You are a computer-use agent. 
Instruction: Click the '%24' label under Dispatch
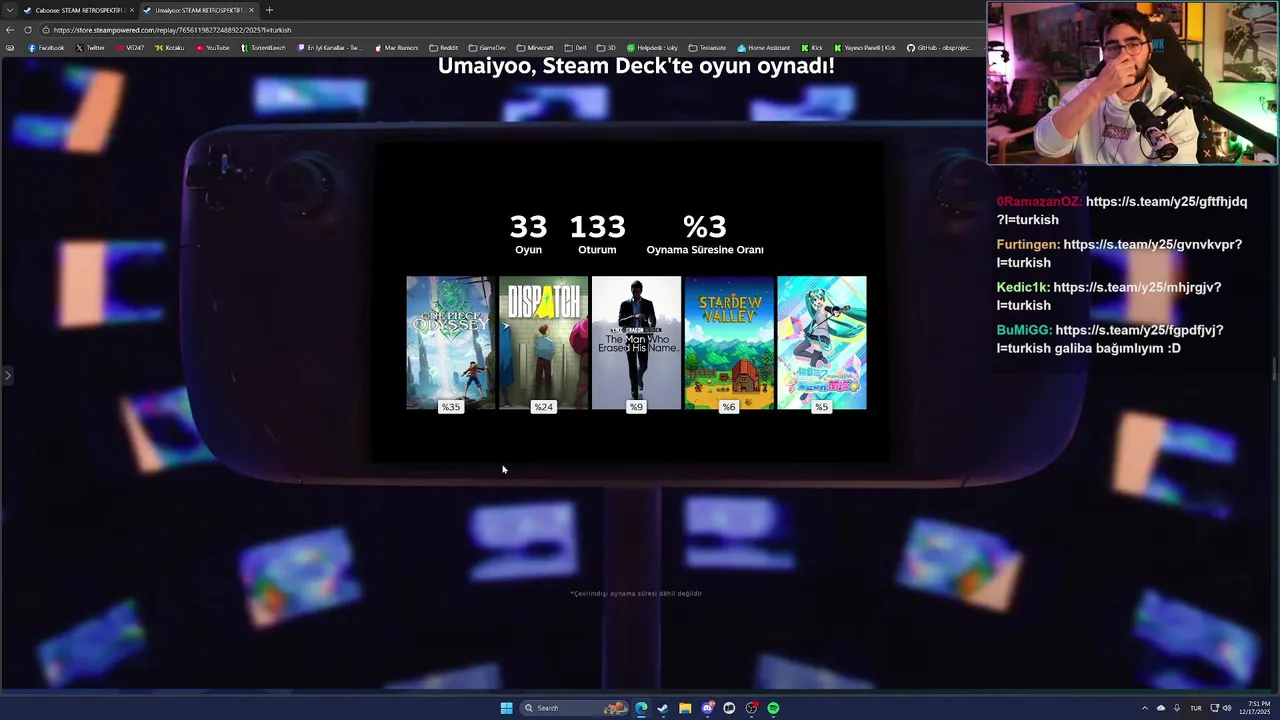(543, 407)
